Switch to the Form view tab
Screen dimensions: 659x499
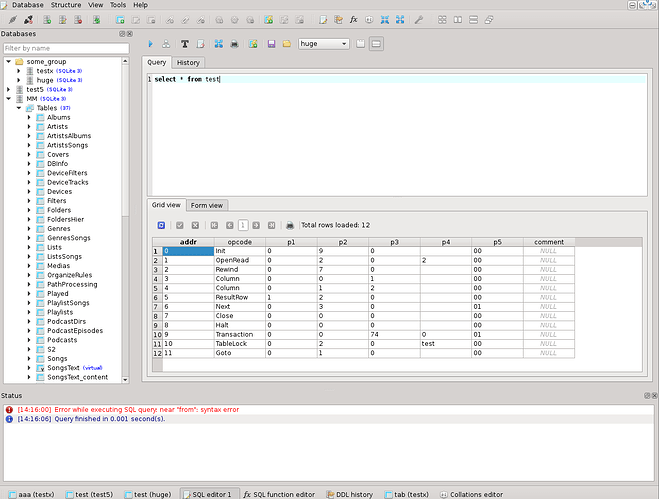pyautogui.click(x=207, y=205)
